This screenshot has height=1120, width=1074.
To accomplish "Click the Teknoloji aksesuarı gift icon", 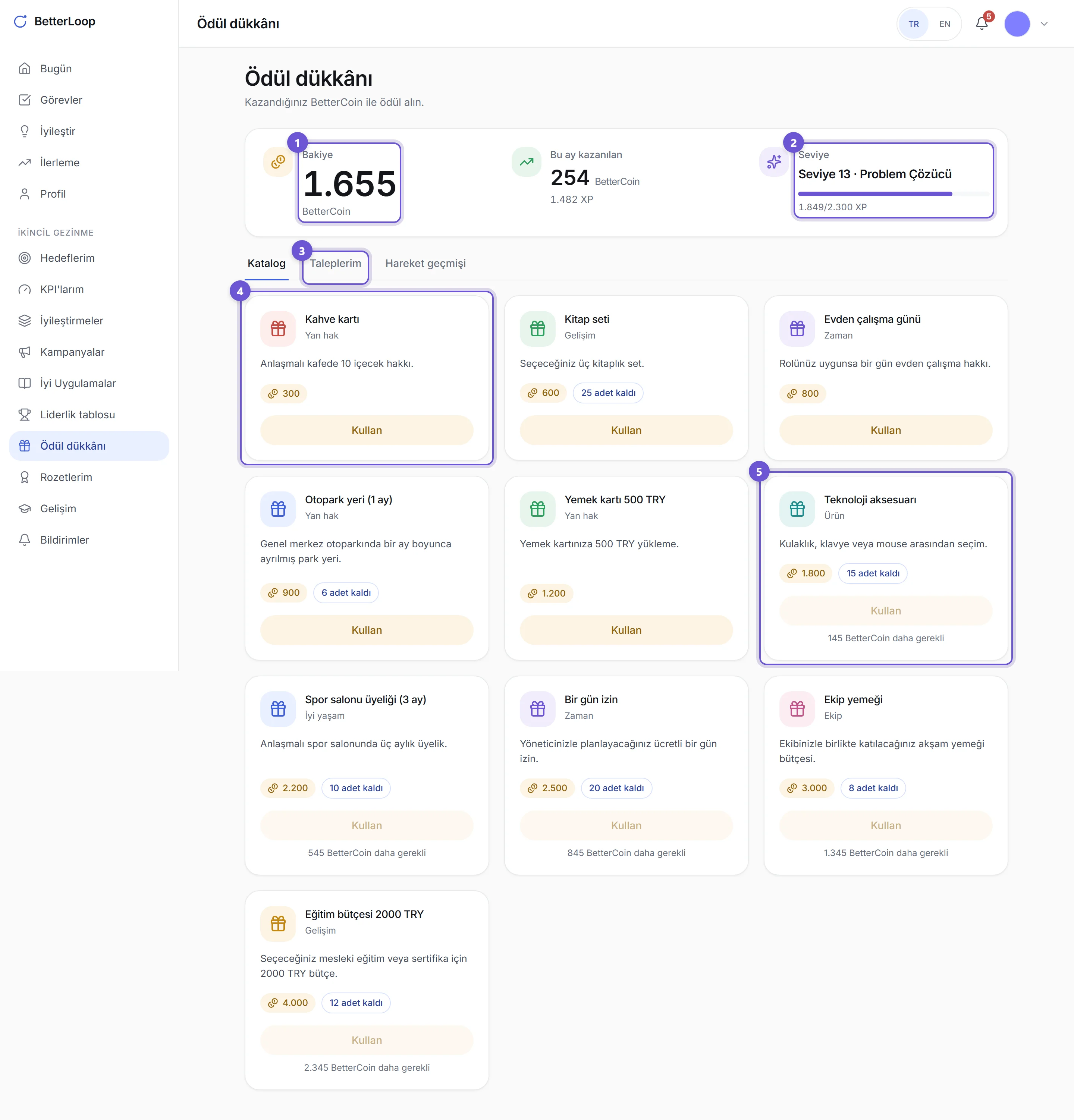I will click(797, 509).
